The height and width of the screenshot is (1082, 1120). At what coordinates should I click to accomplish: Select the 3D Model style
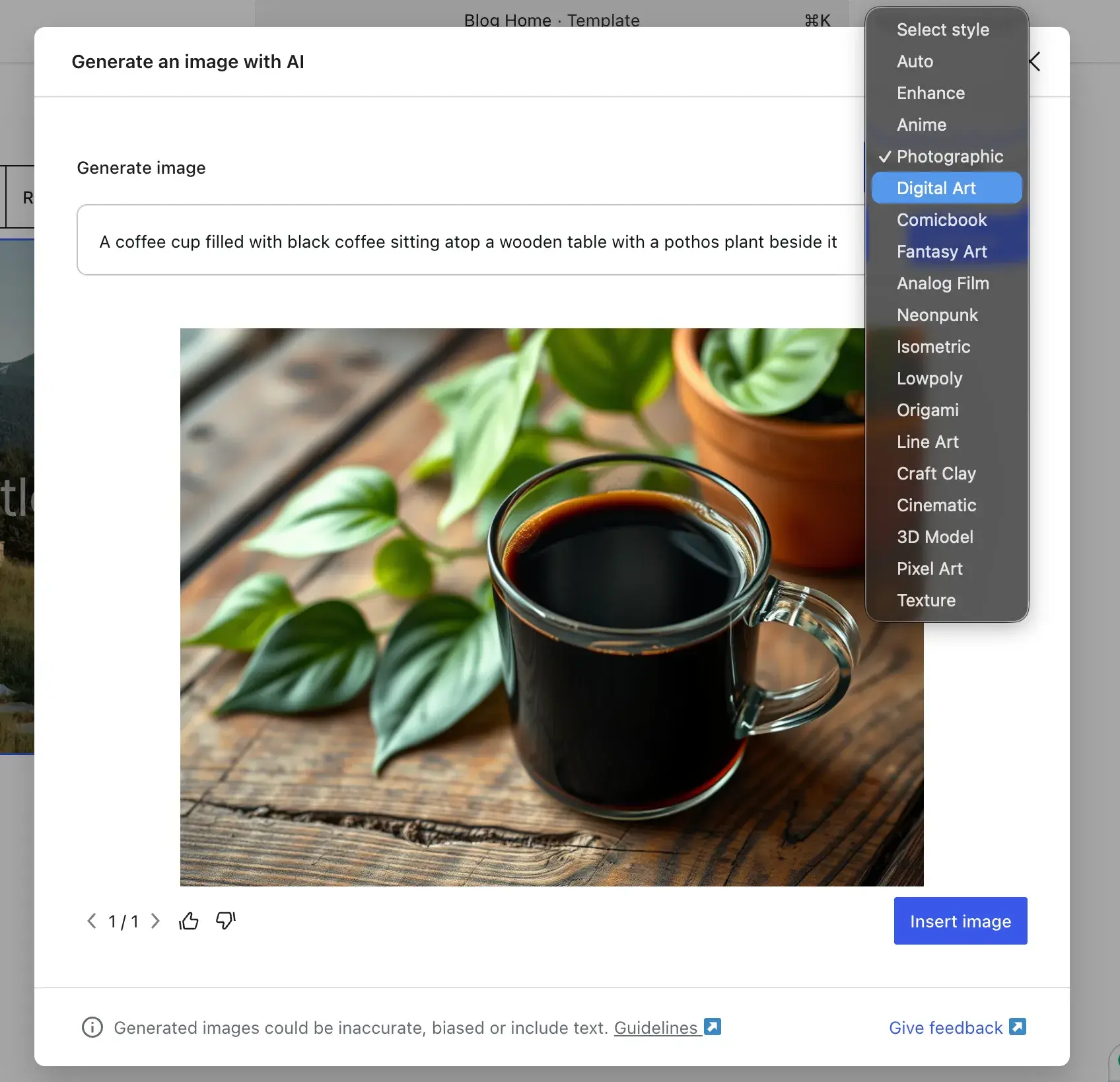click(x=934, y=536)
